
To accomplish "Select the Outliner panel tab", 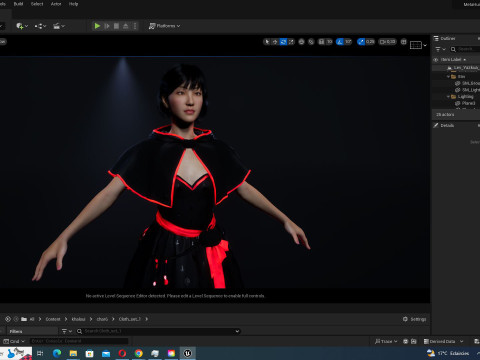I will click(445, 39).
